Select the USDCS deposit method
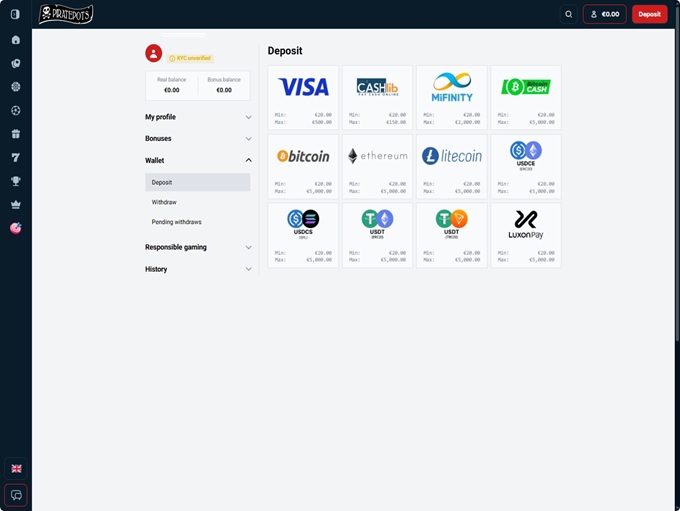This screenshot has width=680, height=511. (x=303, y=236)
